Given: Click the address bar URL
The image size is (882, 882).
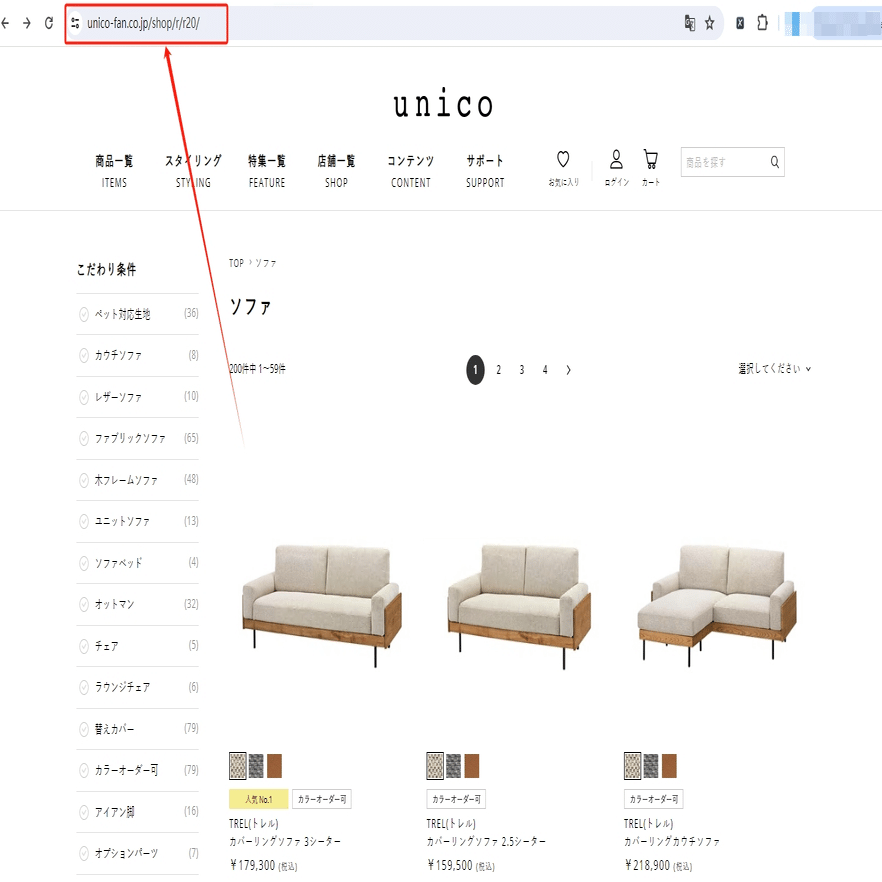Looking at the screenshot, I should pos(143,23).
